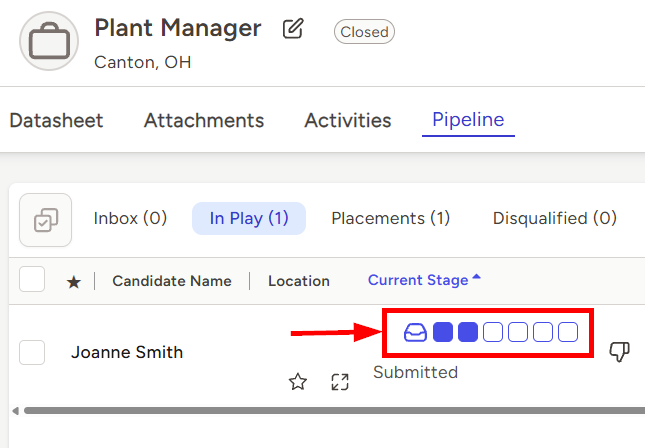This screenshot has width=645, height=448.
Task: Expand Joanne Smith's record in full view
Action: [x=340, y=381]
